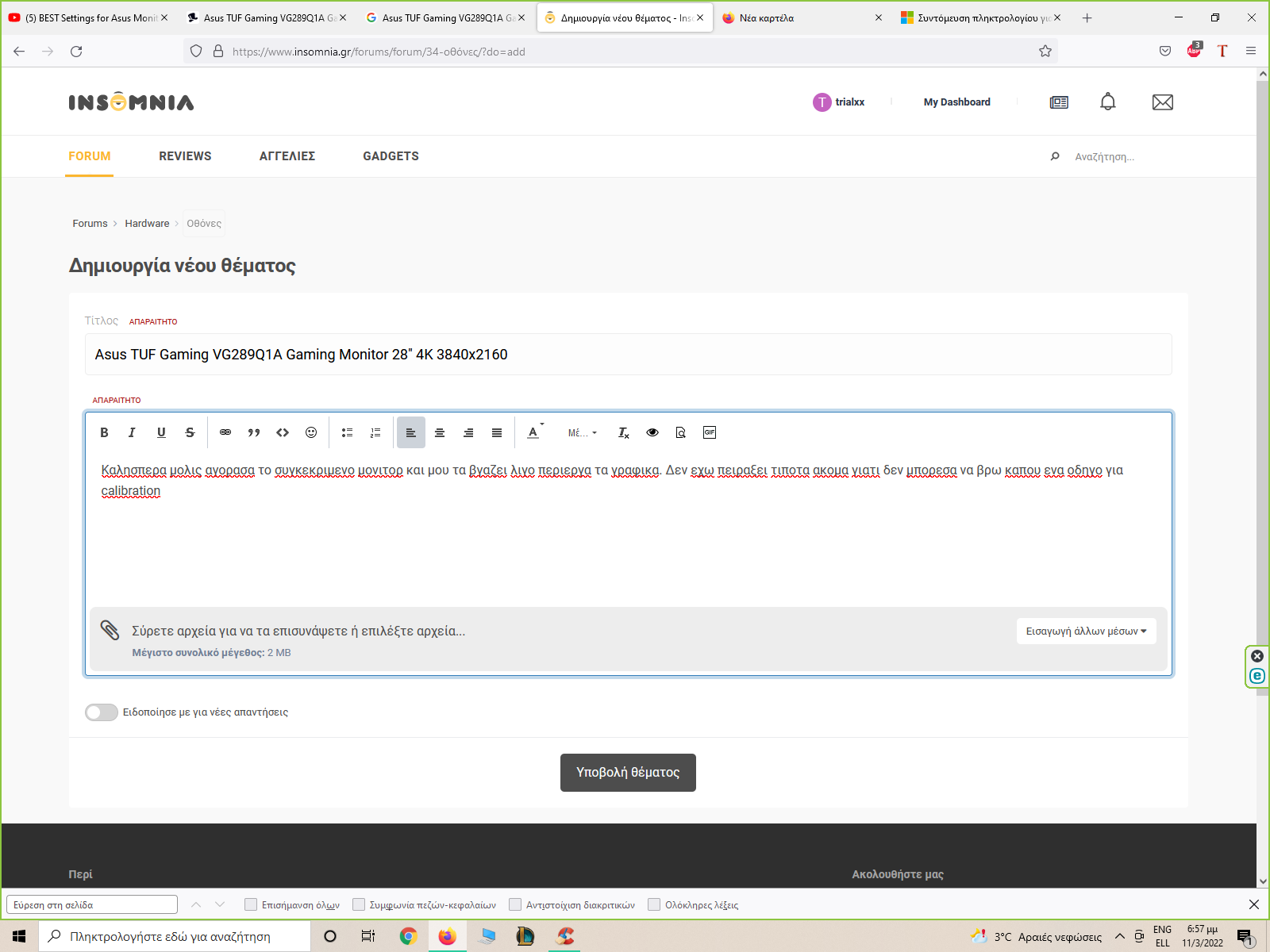Close the find-in-page bar
Image resolution: width=1270 pixels, height=952 pixels.
pyautogui.click(x=1254, y=904)
